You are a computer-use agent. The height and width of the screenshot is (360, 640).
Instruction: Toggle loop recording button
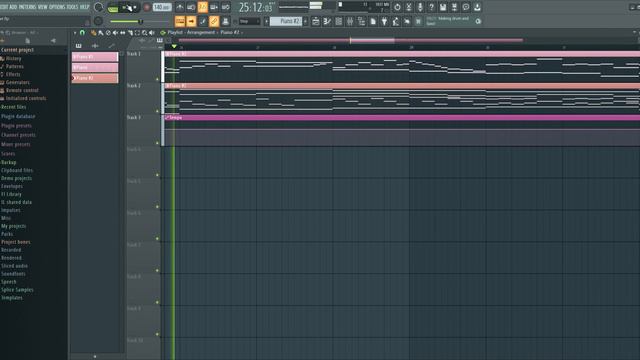tap(225, 7)
